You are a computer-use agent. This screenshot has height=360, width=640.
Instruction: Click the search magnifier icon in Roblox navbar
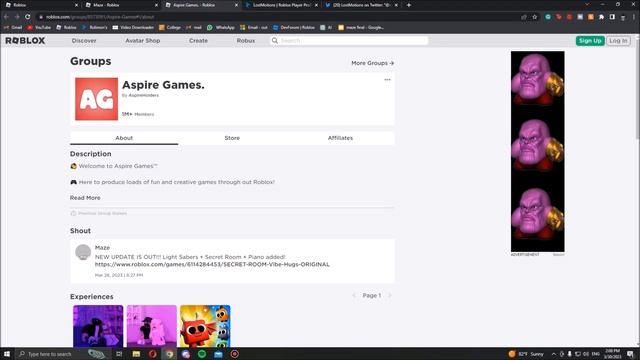click(275, 40)
